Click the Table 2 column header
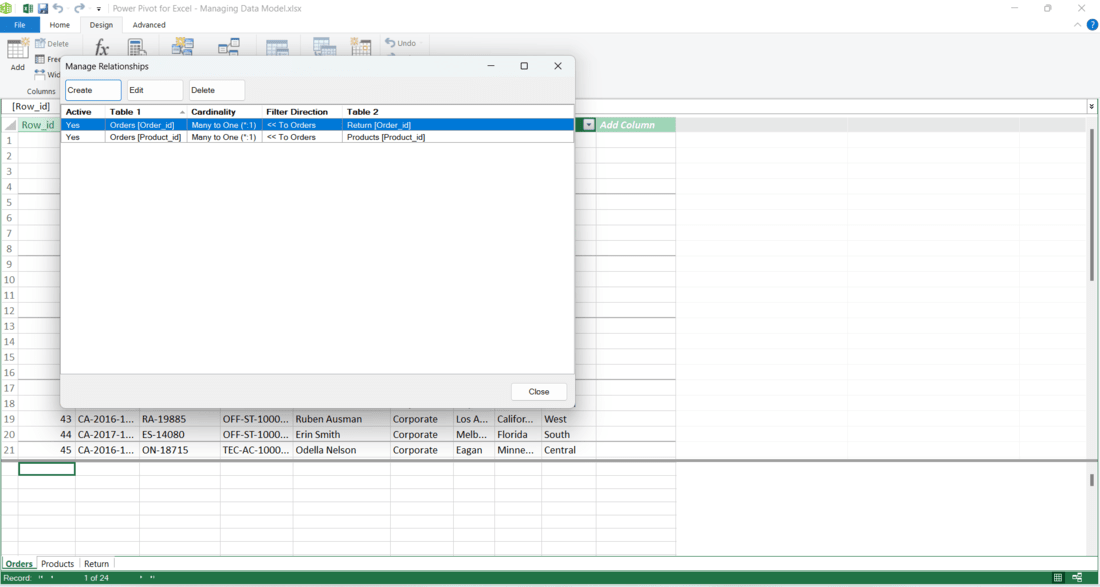Image resolution: width=1100 pixels, height=587 pixels. pos(458,112)
